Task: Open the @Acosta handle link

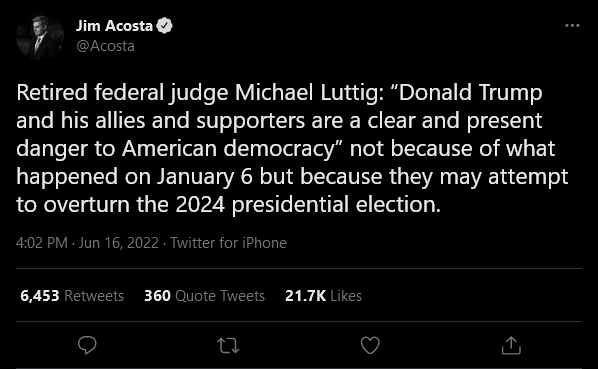Action: [x=105, y=46]
